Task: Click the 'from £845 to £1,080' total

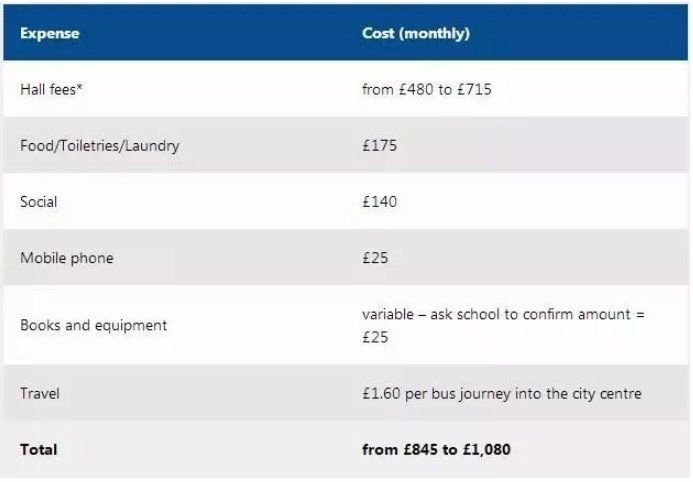Action: tap(436, 450)
